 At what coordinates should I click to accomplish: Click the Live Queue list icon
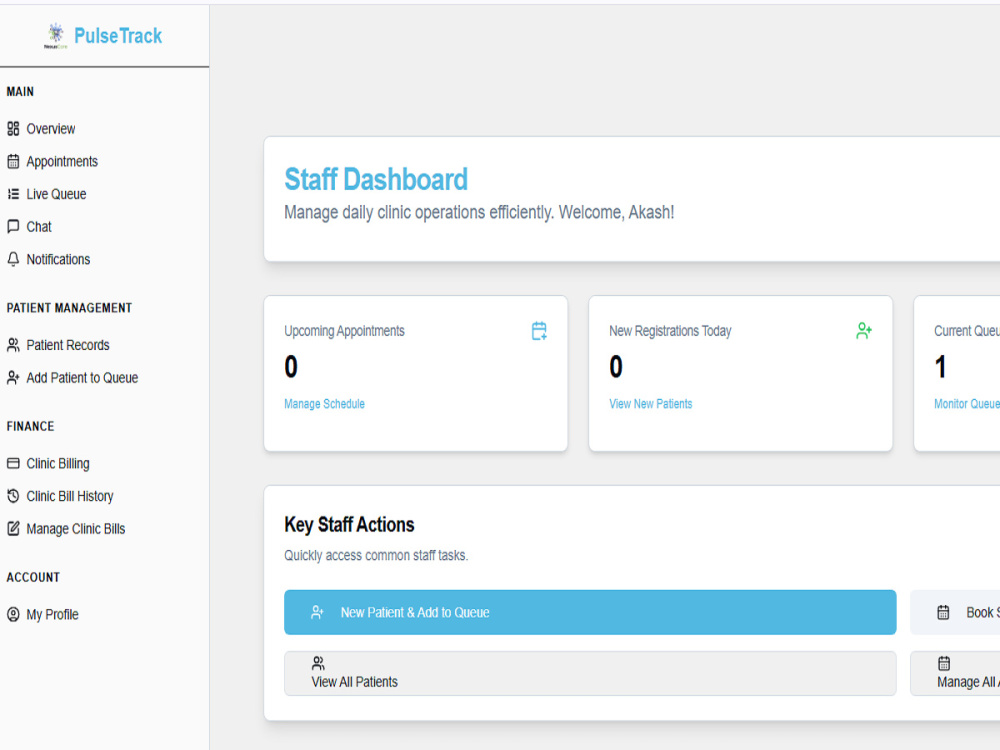click(13, 194)
